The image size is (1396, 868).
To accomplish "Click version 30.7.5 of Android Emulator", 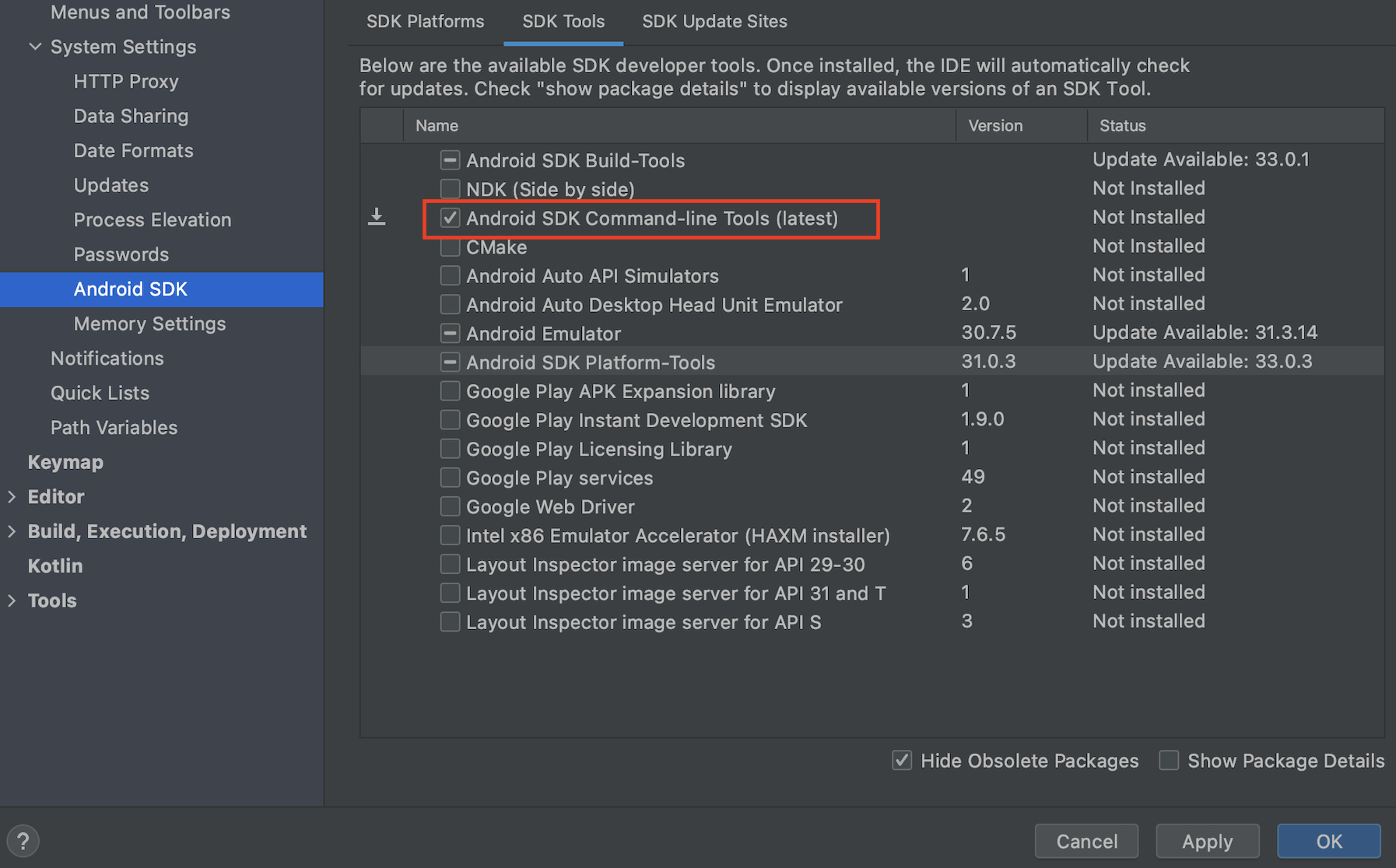I will (988, 332).
